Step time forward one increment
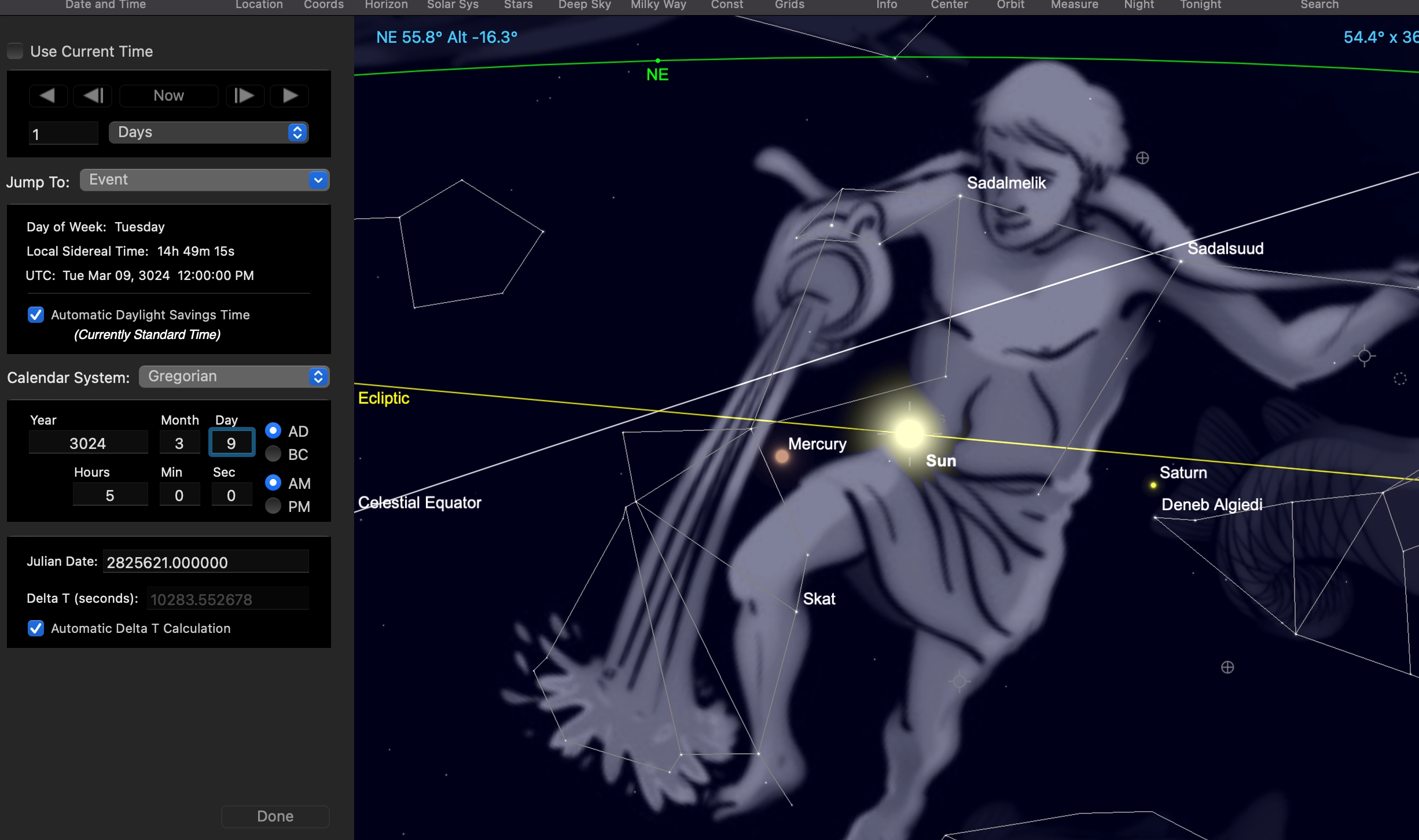The image size is (1419, 840). coord(244,95)
